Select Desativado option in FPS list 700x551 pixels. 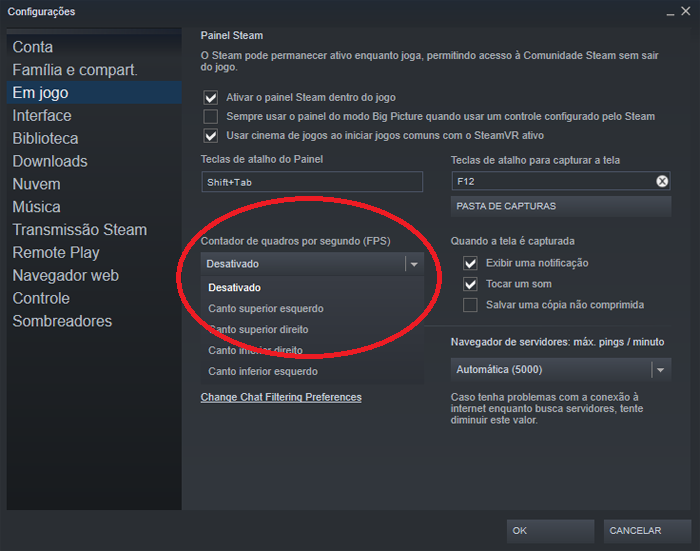click(x=312, y=288)
